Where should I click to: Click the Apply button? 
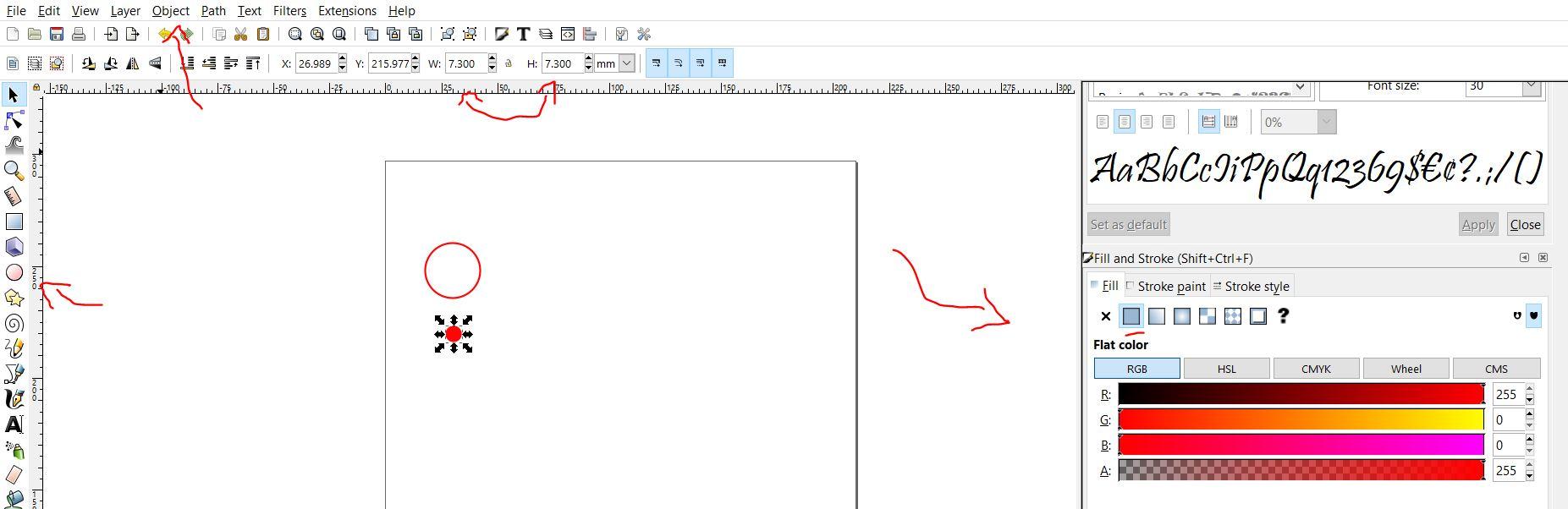point(1478,224)
